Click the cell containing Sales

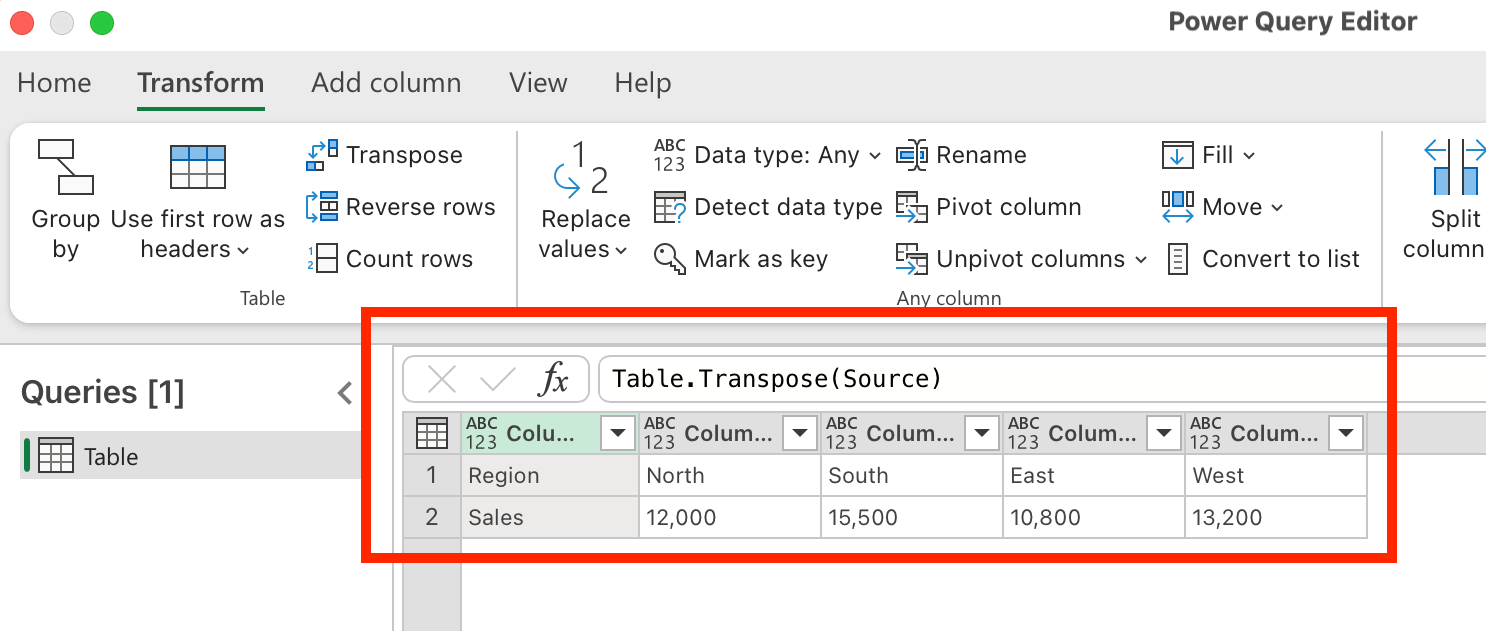click(550, 518)
